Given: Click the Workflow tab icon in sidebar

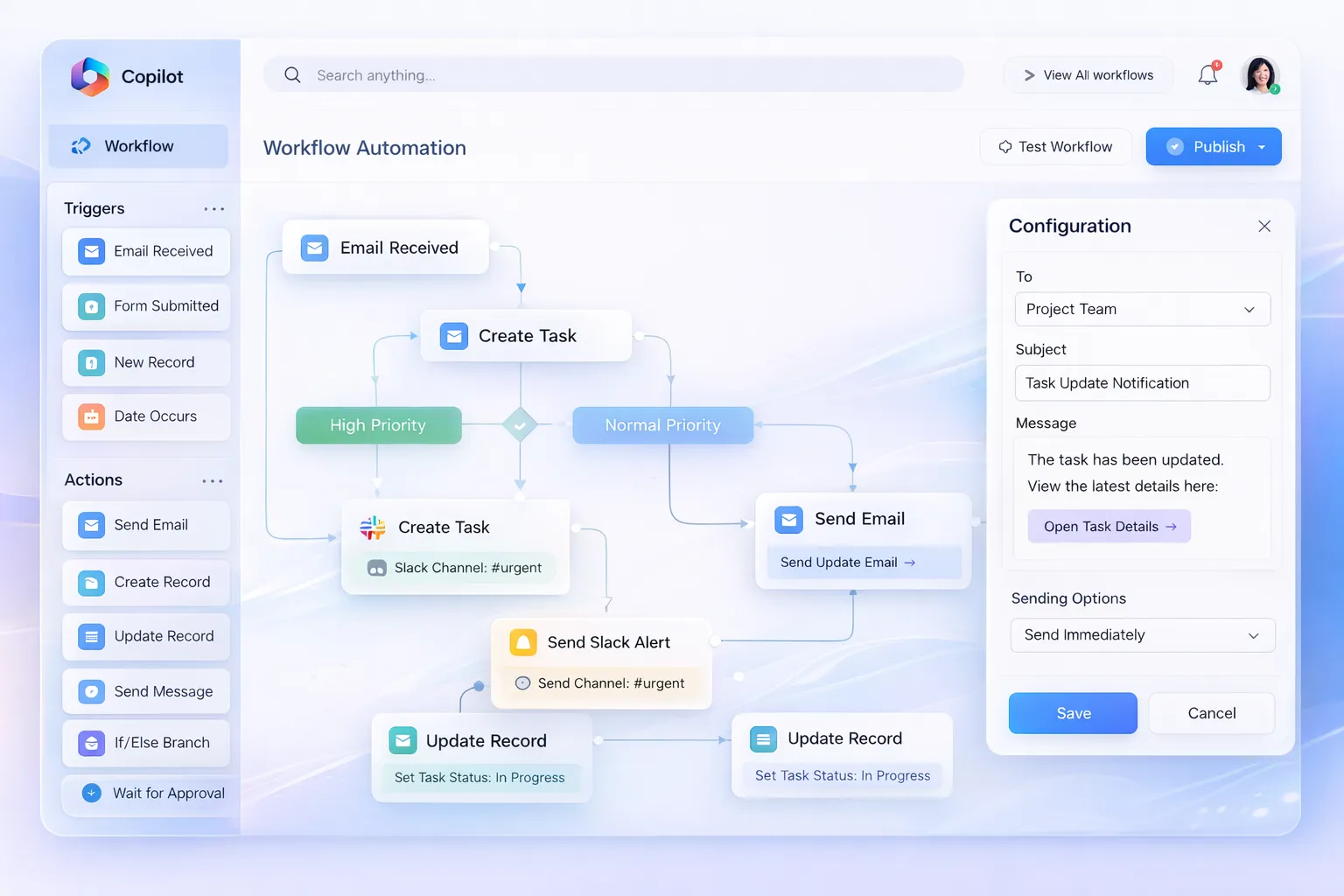Looking at the screenshot, I should click(81, 146).
